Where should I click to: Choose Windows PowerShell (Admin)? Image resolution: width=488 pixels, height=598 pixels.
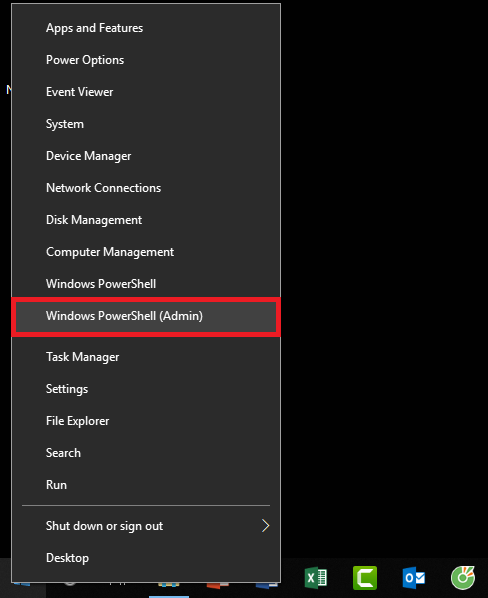point(146,316)
